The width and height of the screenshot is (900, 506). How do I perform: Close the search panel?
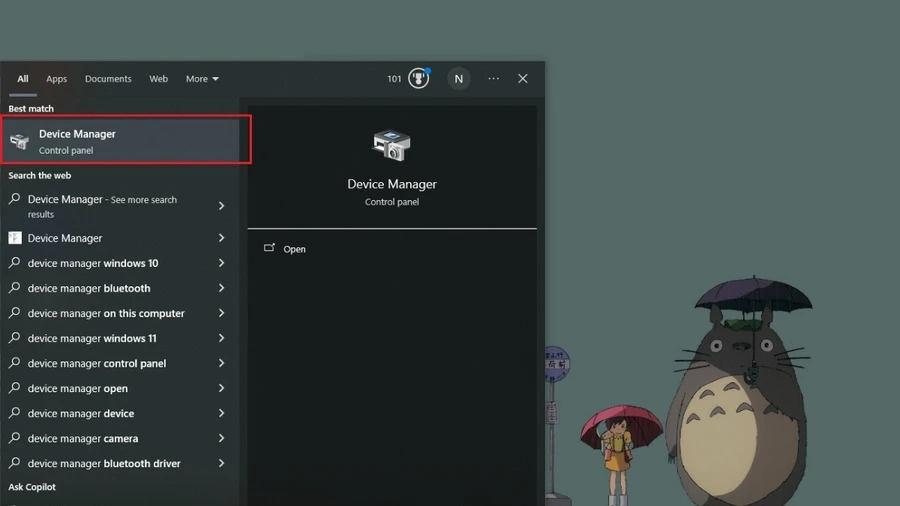[x=522, y=79]
